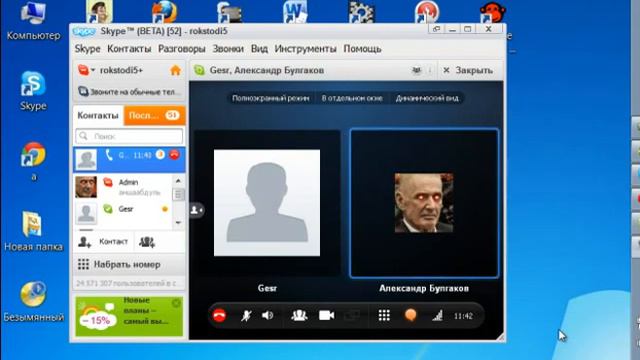Image resolution: width=640 pixels, height=360 pixels.
Task: Turn on video camera in call toolbar
Action: point(327,315)
